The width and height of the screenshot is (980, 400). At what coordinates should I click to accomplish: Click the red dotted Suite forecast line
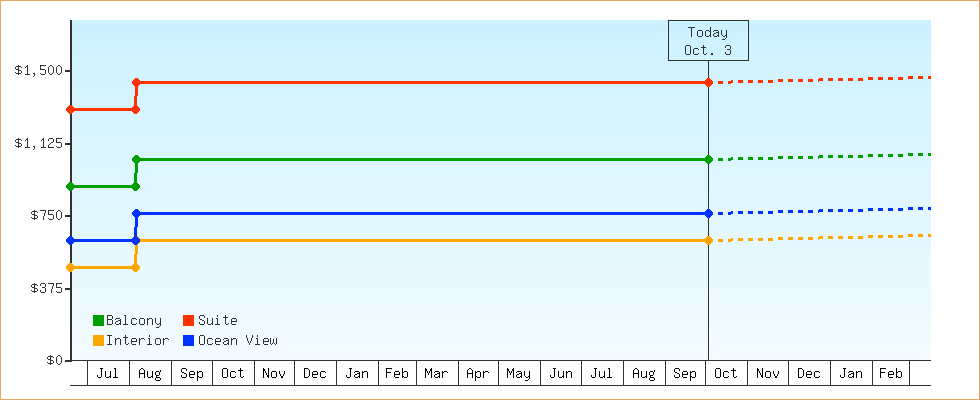[820, 79]
